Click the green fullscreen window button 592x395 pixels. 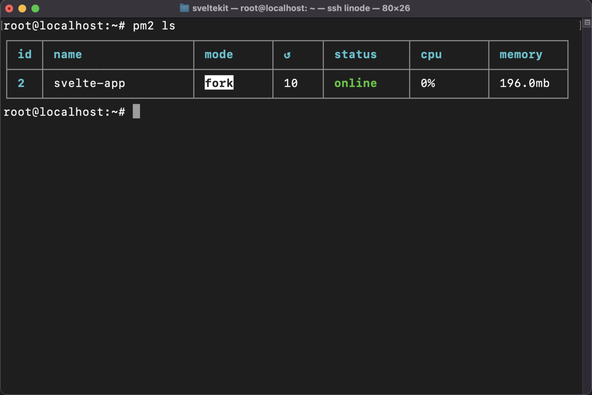[35, 8]
